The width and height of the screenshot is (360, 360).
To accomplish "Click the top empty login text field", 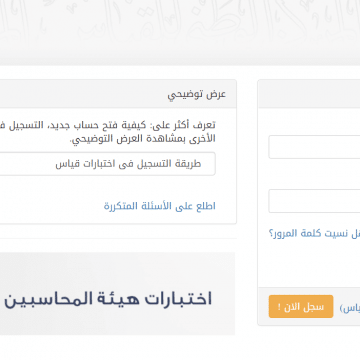I will 314,147.
